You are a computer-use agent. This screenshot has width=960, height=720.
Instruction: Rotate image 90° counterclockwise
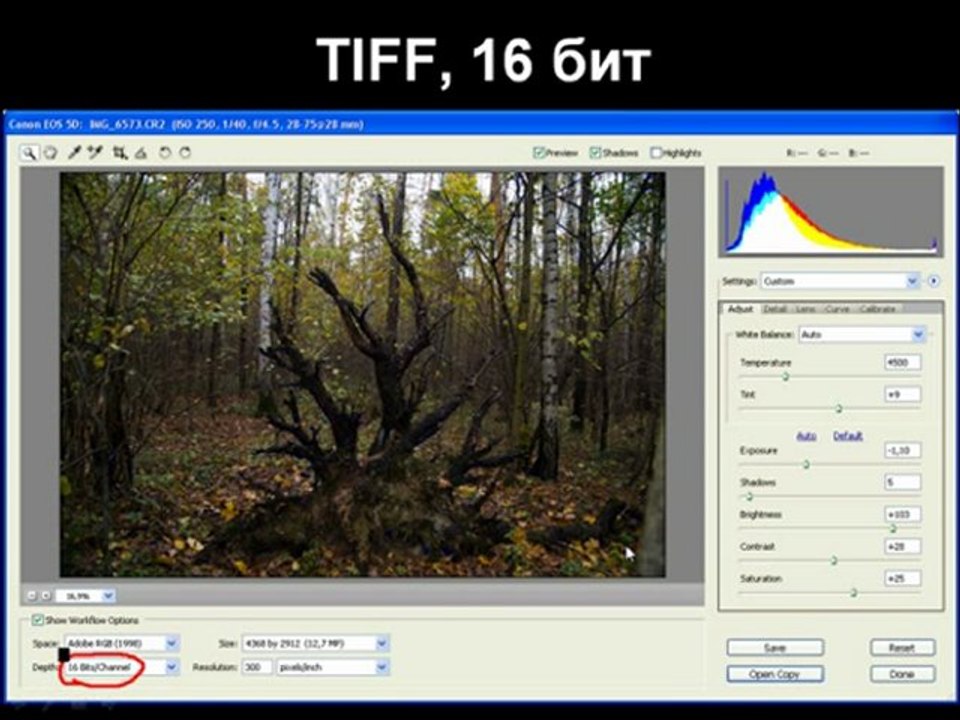pos(165,152)
